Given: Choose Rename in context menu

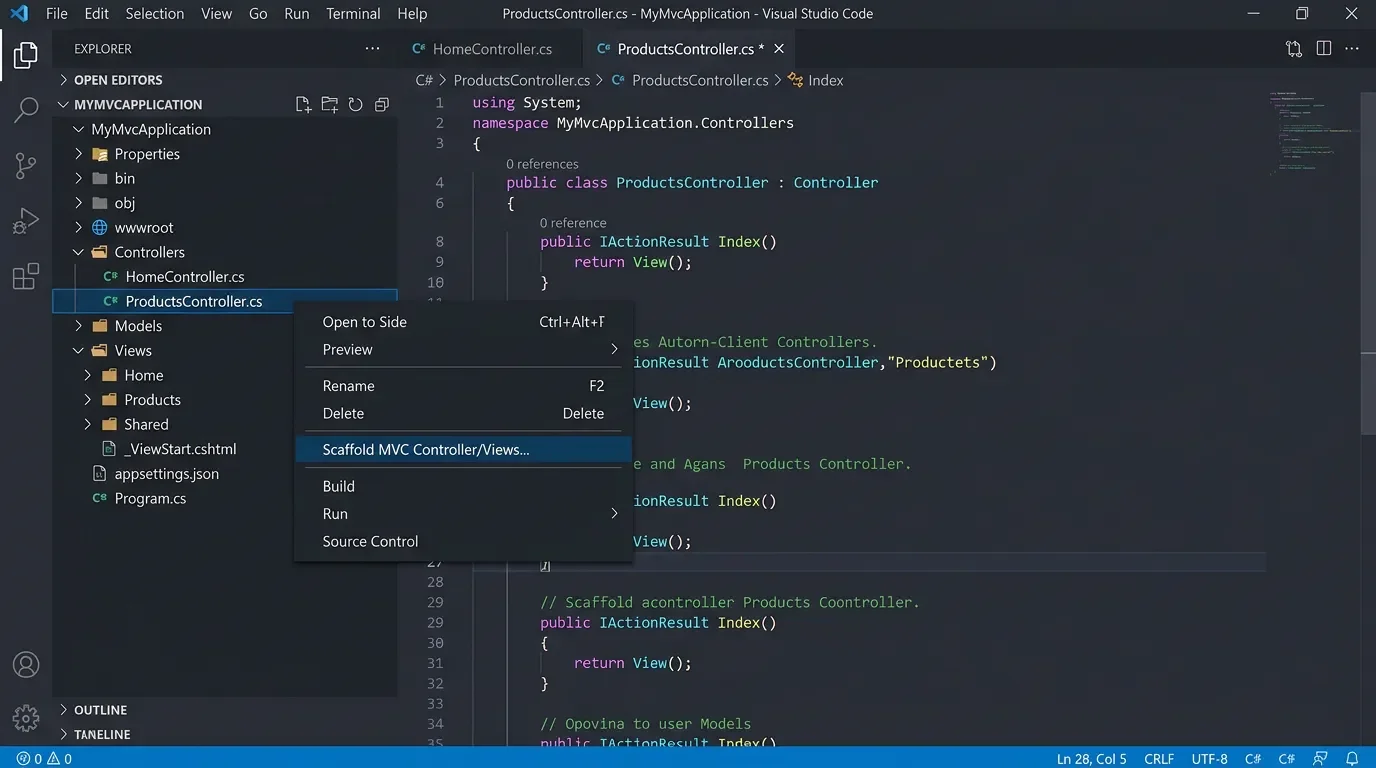Looking at the screenshot, I should [x=464, y=386].
